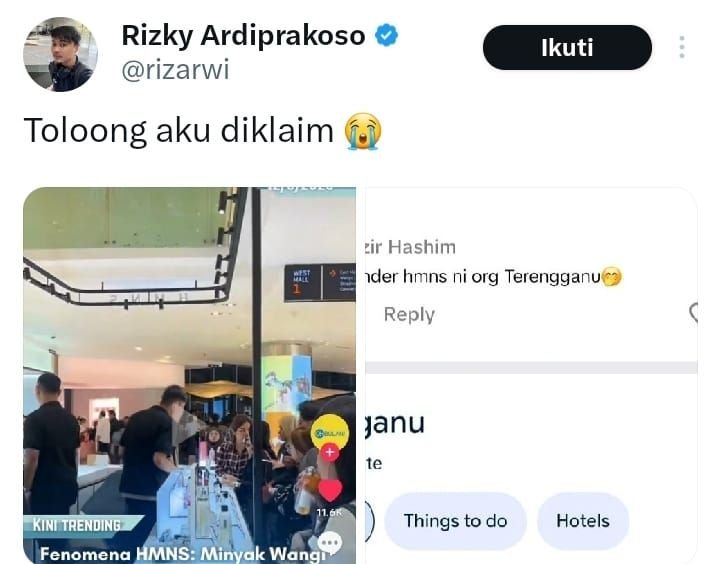This screenshot has height=564, width=720.
Task: Open the three-dot more options menu
Action: pyautogui.click(x=682, y=47)
